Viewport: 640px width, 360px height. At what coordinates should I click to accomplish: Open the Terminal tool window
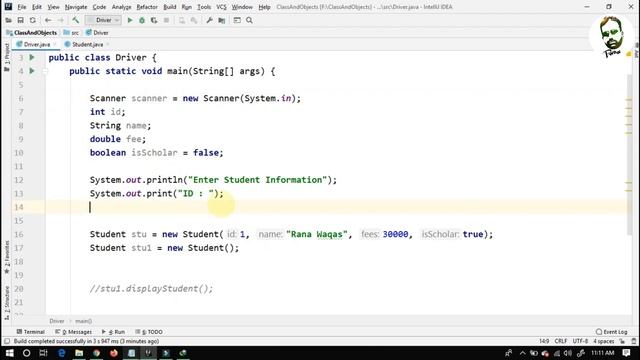[31, 332]
